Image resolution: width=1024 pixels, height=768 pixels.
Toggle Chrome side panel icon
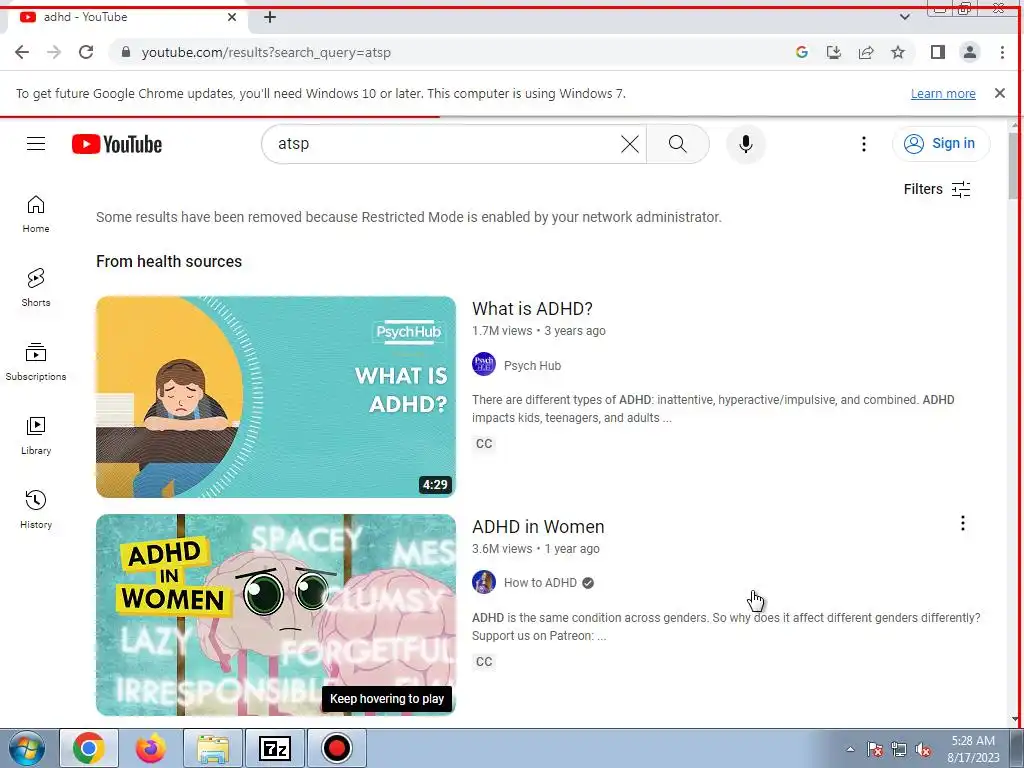[938, 52]
